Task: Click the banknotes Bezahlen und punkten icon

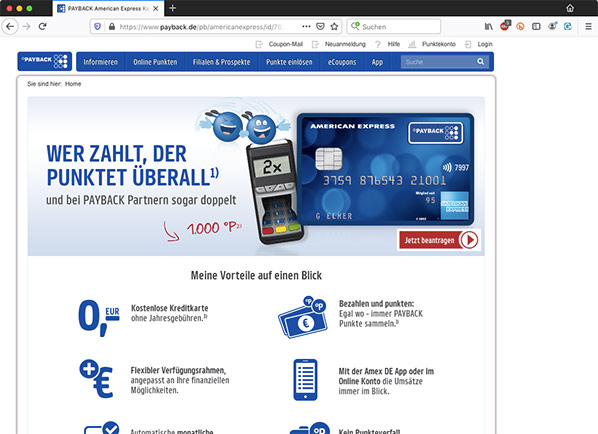Action: pyautogui.click(x=303, y=317)
